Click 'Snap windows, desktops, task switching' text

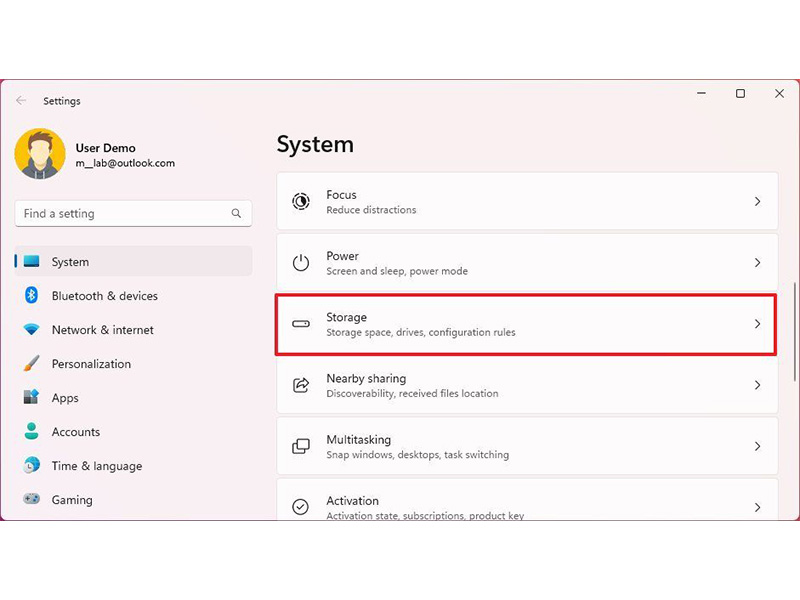pyautogui.click(x=417, y=455)
